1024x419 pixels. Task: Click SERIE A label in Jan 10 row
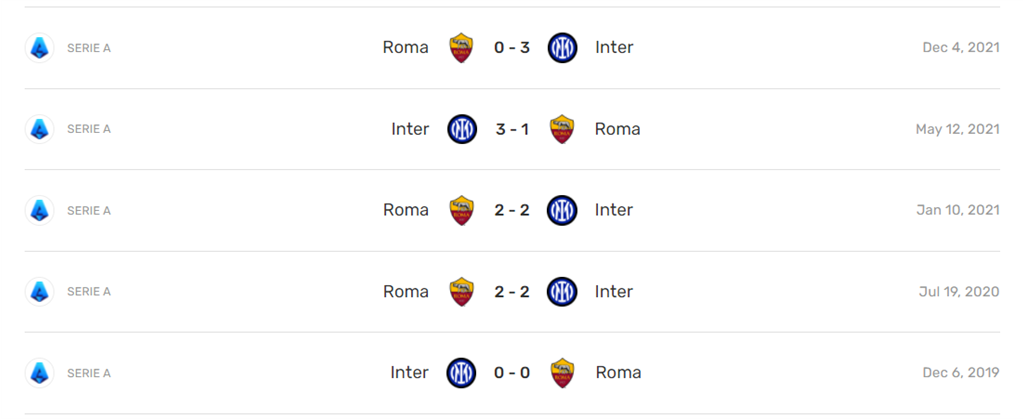tap(89, 210)
